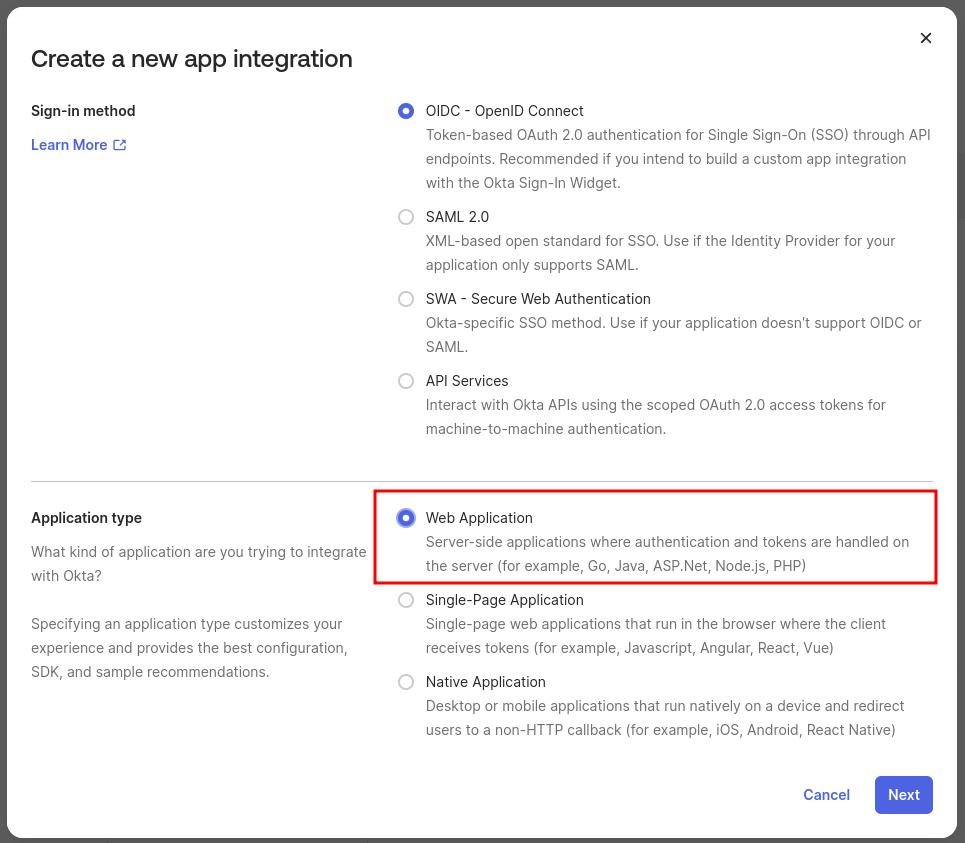Select OIDC - OpenID Connect radio button
The height and width of the screenshot is (843, 965).
[x=406, y=111]
